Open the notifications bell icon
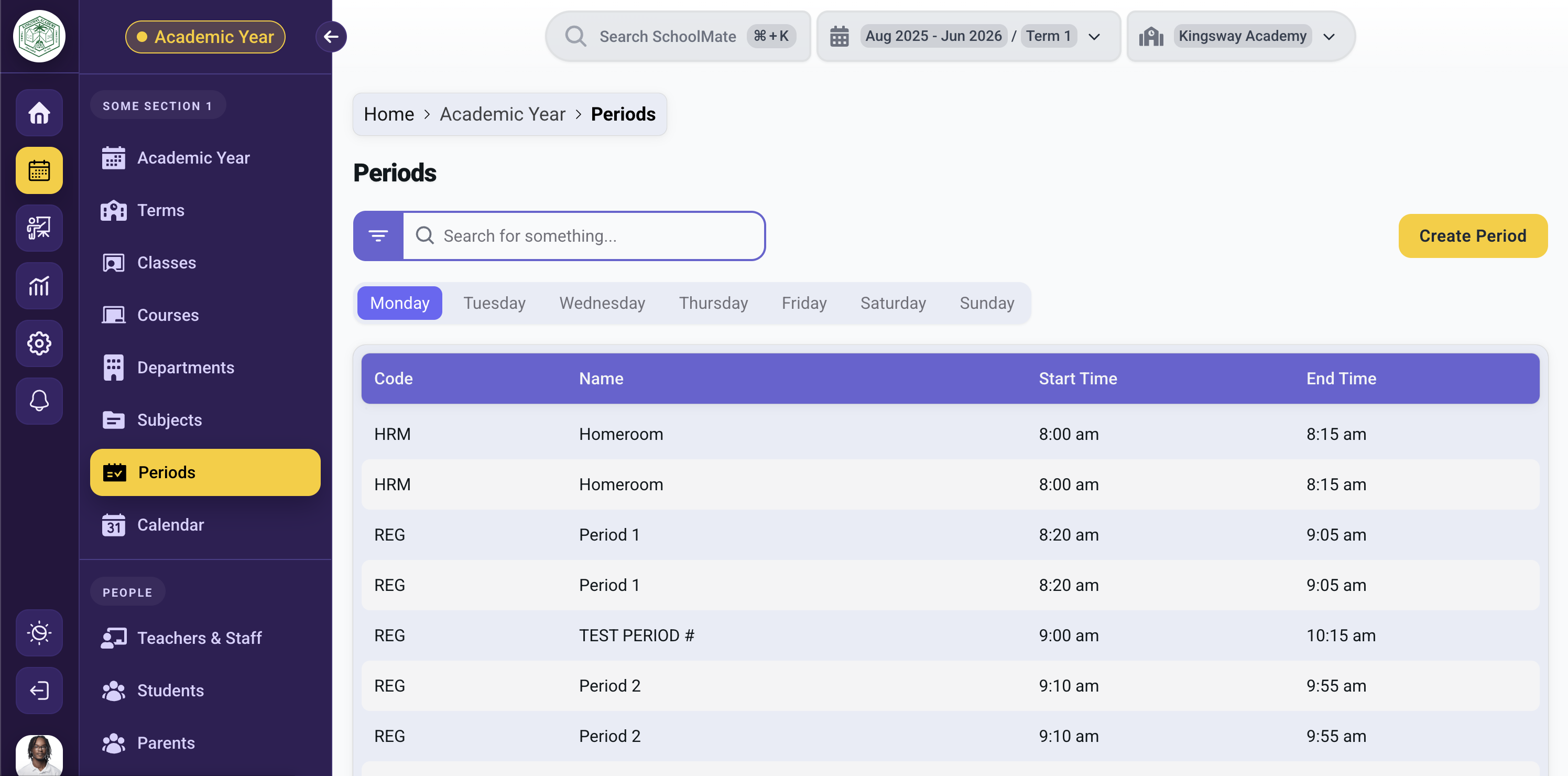Image resolution: width=1568 pixels, height=776 pixels. pyautogui.click(x=39, y=401)
